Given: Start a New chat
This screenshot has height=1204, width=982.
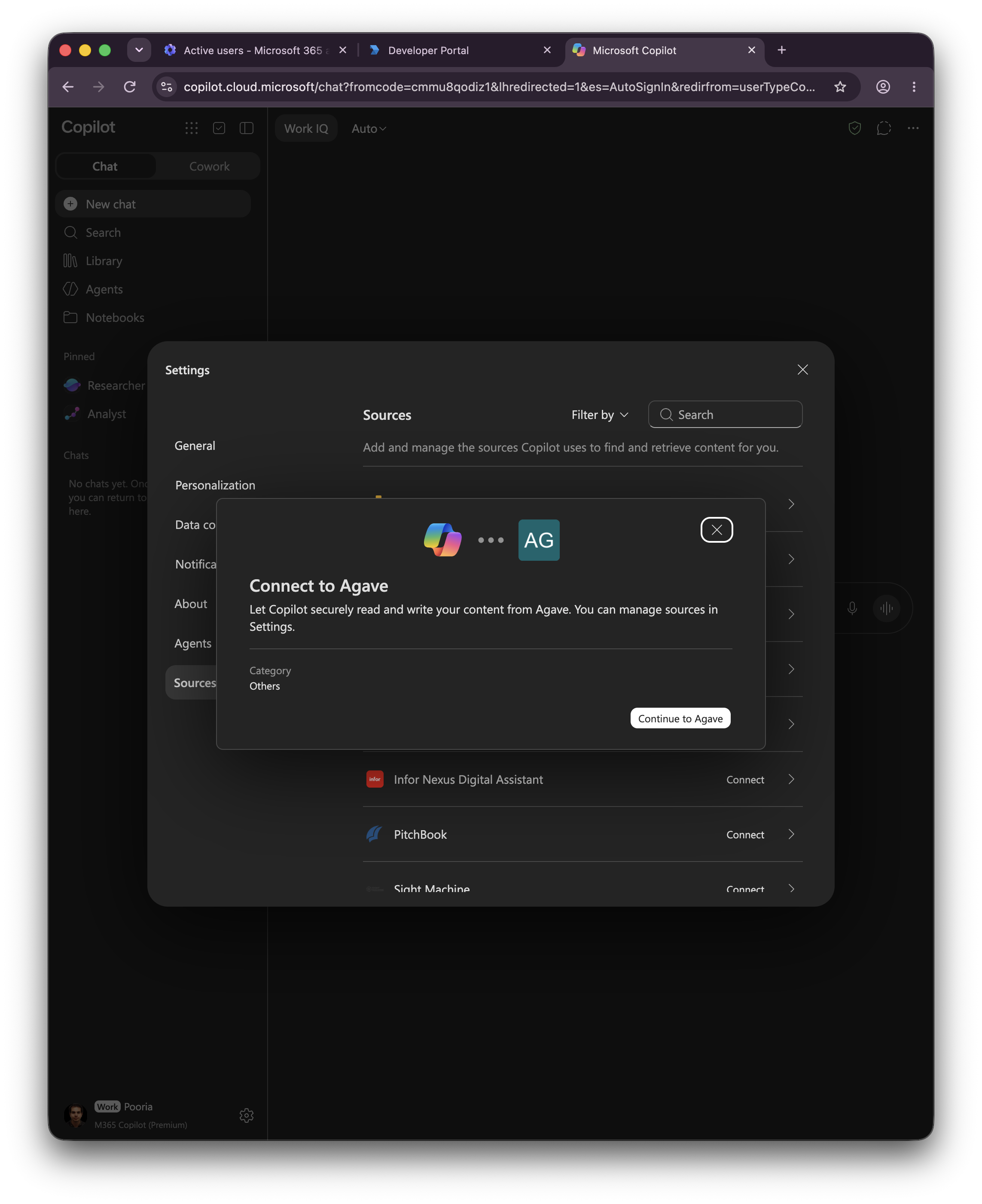Looking at the screenshot, I should 153,204.
